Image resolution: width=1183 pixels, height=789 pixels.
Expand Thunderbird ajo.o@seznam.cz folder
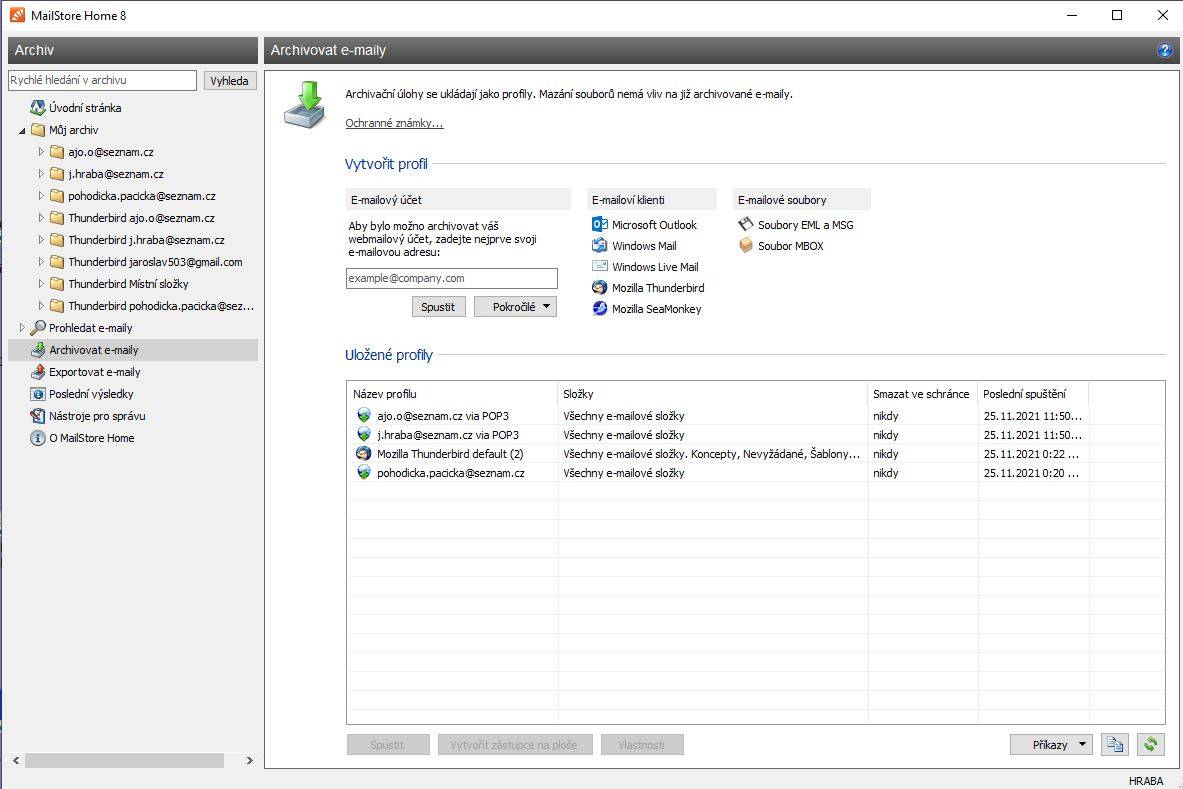point(41,217)
